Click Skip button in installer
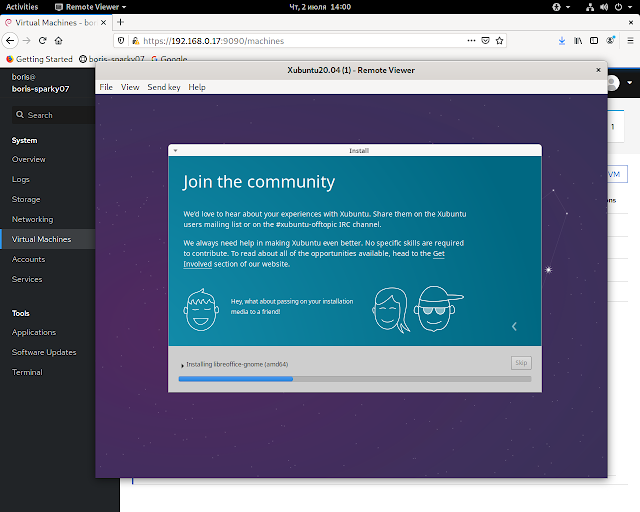Viewport: 640px width, 512px height. [x=521, y=363]
